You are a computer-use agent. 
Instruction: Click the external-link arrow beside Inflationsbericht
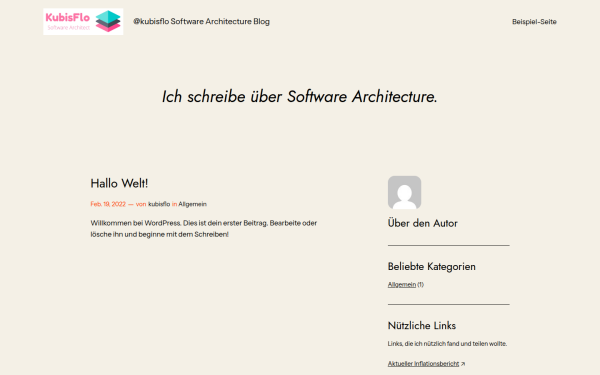(x=463, y=364)
